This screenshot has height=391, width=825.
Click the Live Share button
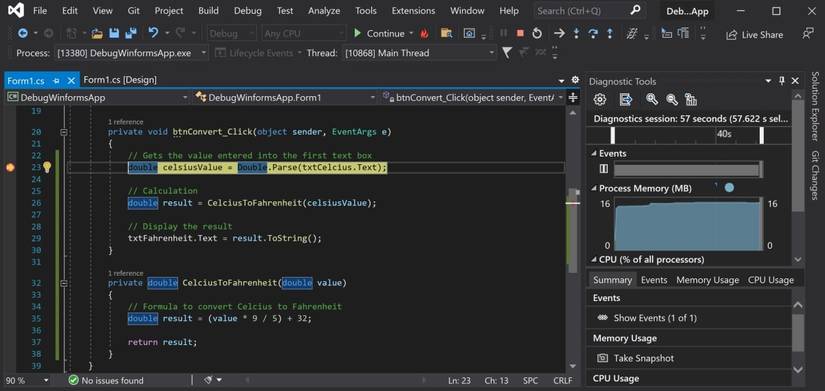(755, 35)
